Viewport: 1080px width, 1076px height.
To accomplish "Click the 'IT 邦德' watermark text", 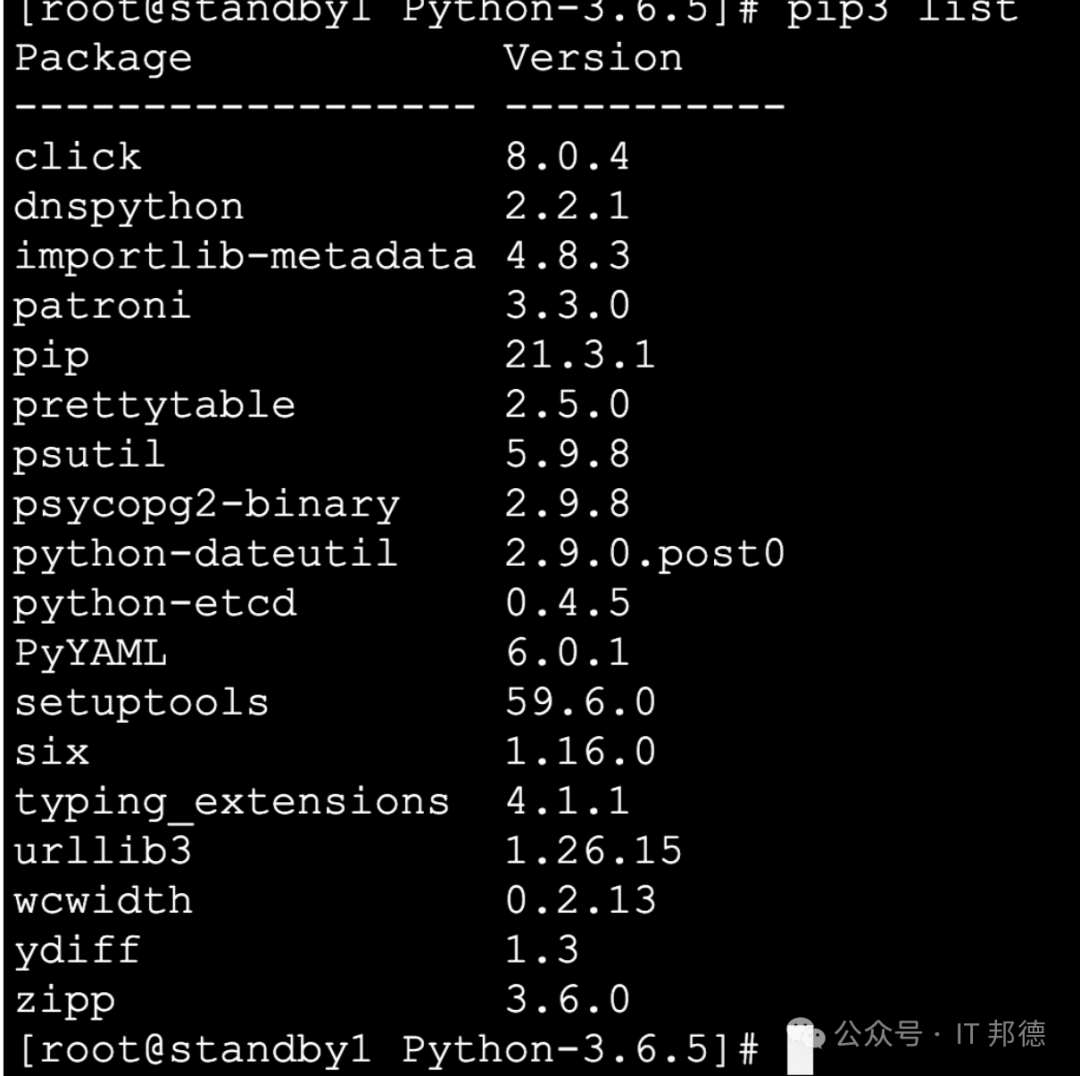I will (x=1001, y=1034).
